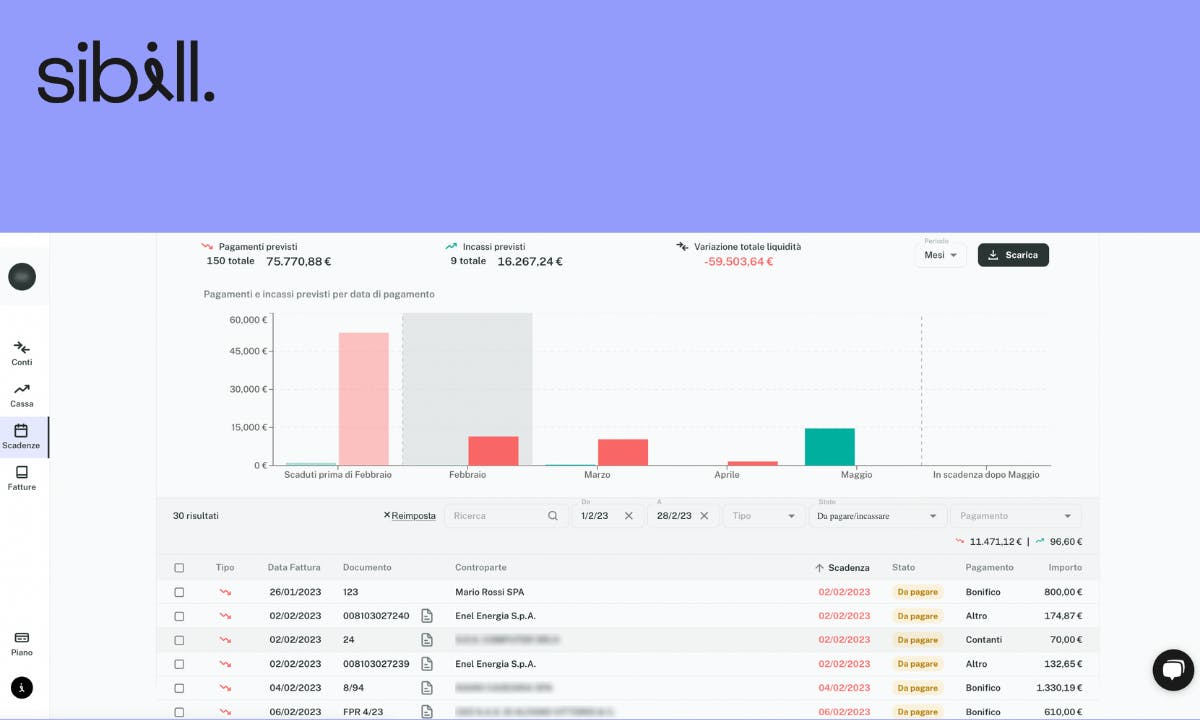The height and width of the screenshot is (720, 1200).
Task: Sort by the Importo column header
Action: click(1065, 568)
